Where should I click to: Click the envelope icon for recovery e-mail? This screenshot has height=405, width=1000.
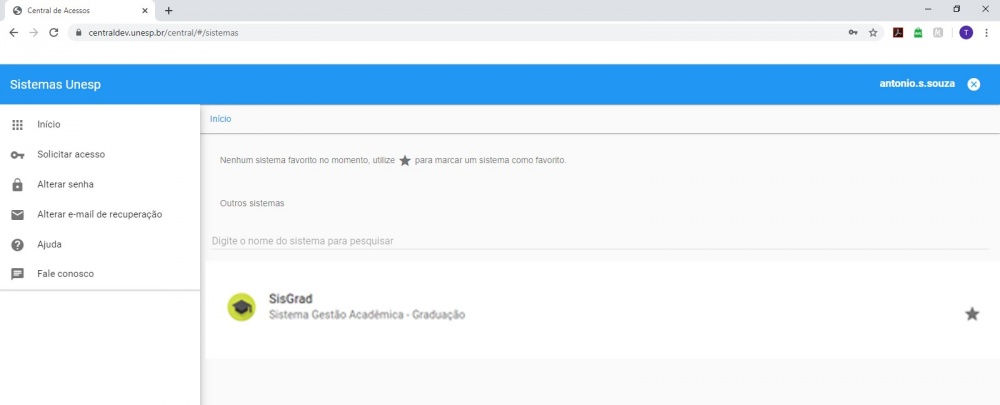[17, 215]
